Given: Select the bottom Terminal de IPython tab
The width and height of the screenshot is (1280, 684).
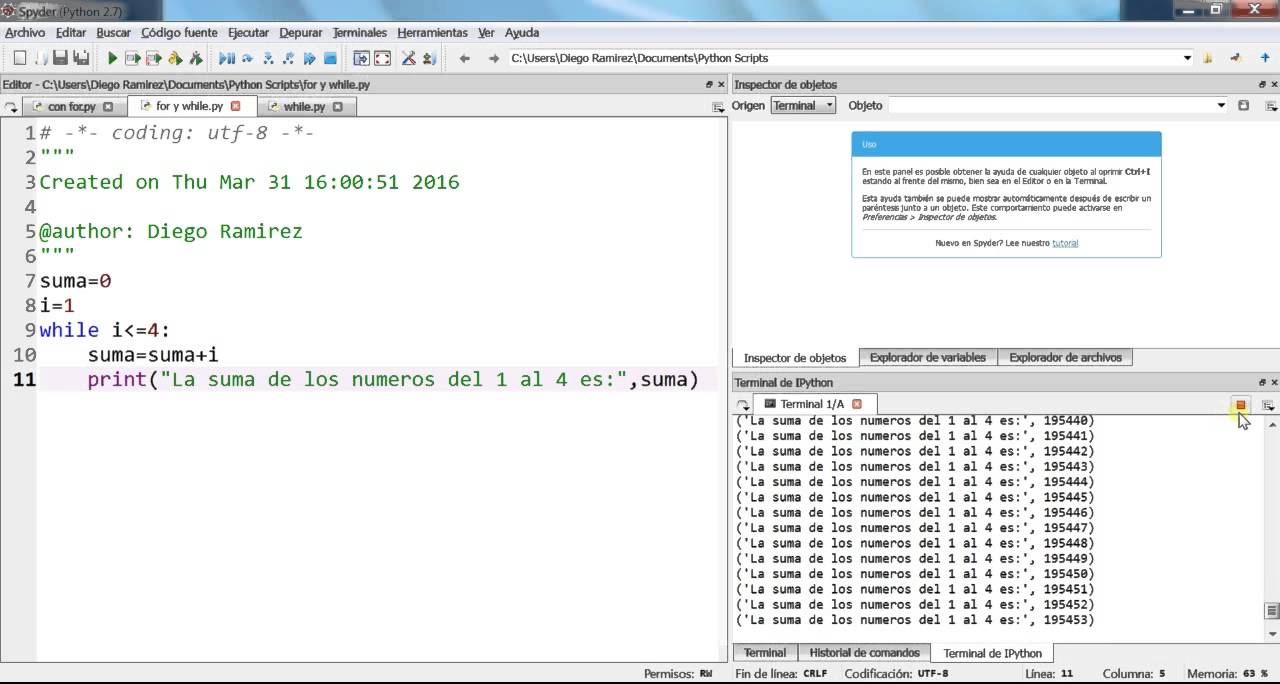Looking at the screenshot, I should click(992, 653).
